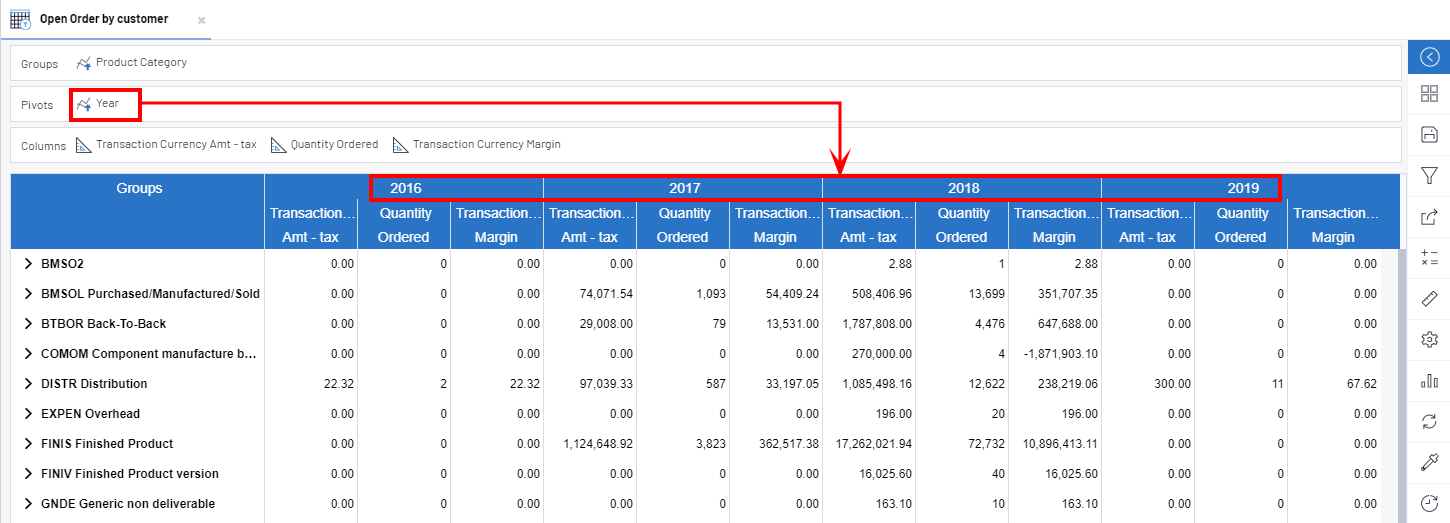Click the ruler measure icon
Image resolution: width=1450 pixels, height=523 pixels.
click(1429, 298)
